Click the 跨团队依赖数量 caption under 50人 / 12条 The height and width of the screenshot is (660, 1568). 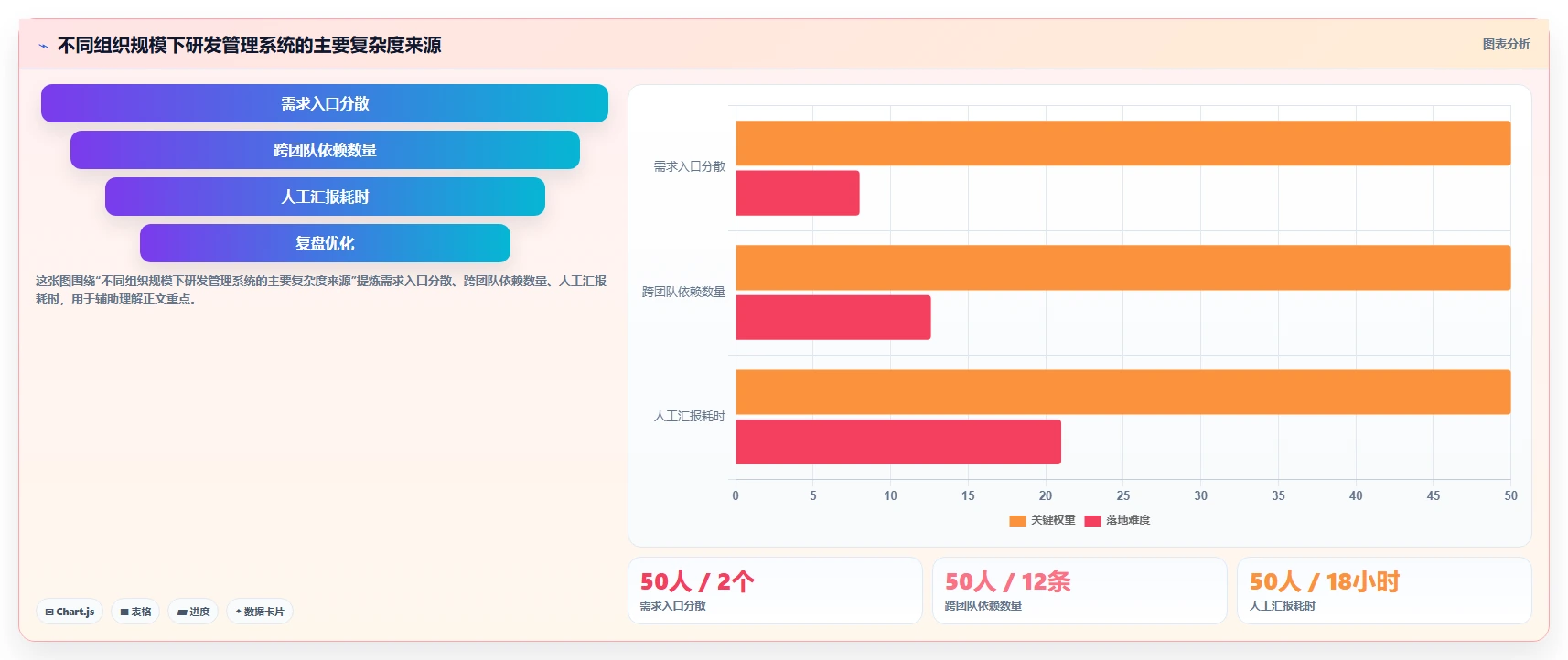coord(983,606)
